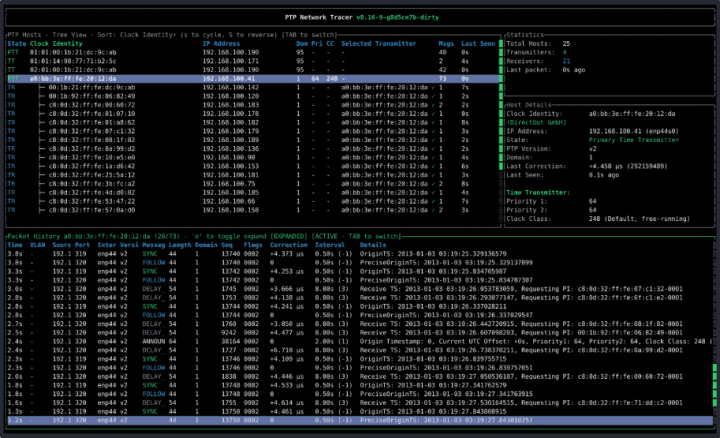The image size is (720, 438).
Task: Select host row with IP 192.168.100.171
Action: tap(231, 60)
